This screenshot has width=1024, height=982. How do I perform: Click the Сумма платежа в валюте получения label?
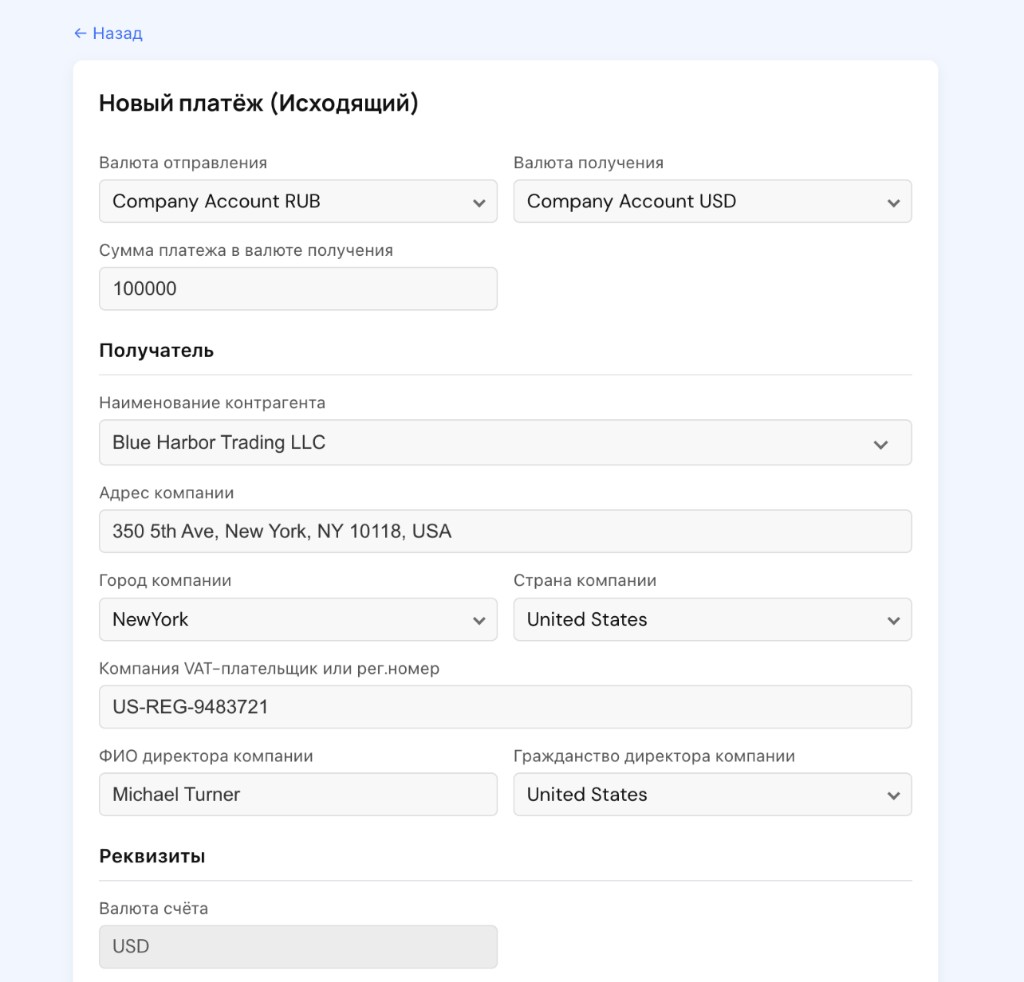[x=246, y=250]
